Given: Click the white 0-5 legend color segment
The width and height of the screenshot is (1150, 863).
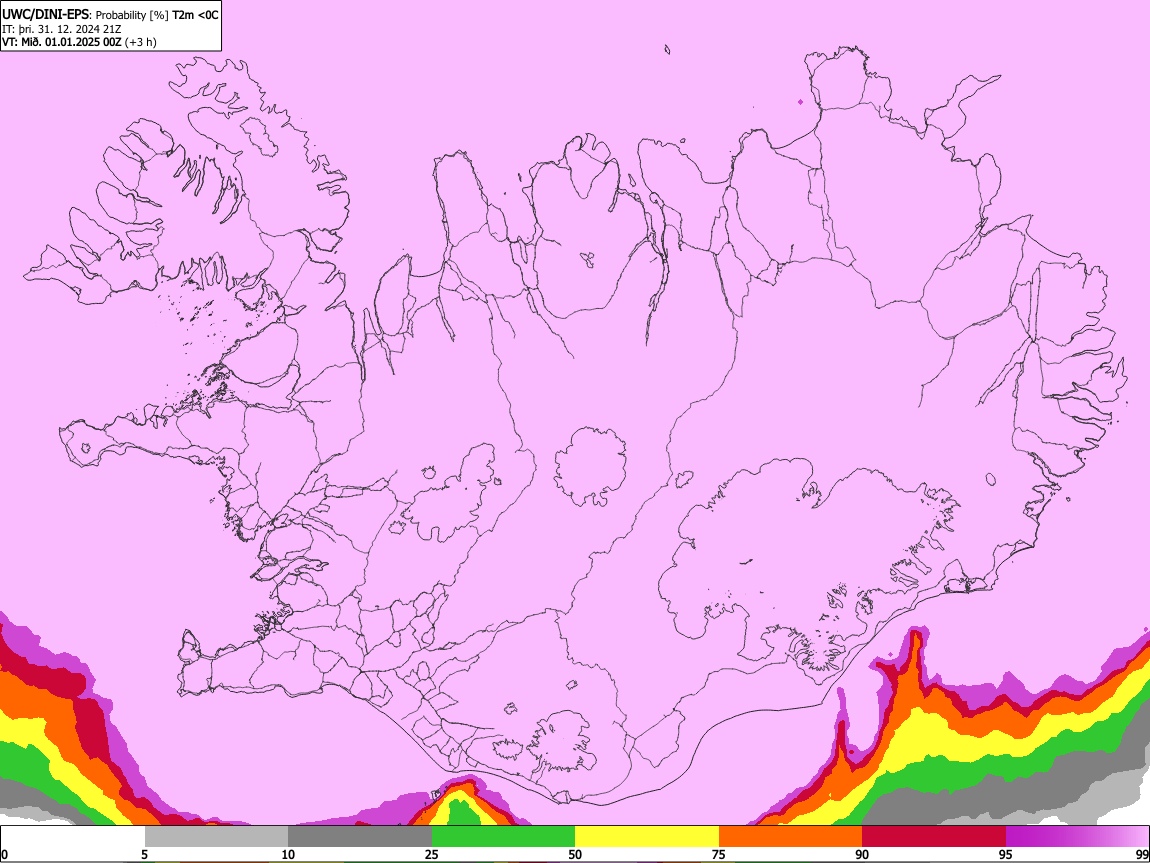Looking at the screenshot, I should tap(73, 837).
